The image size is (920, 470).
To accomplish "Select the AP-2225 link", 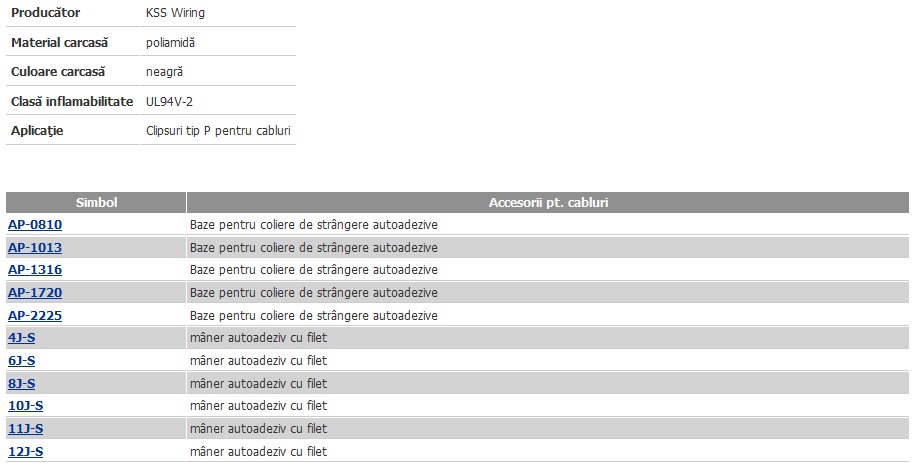I will tap(35, 316).
